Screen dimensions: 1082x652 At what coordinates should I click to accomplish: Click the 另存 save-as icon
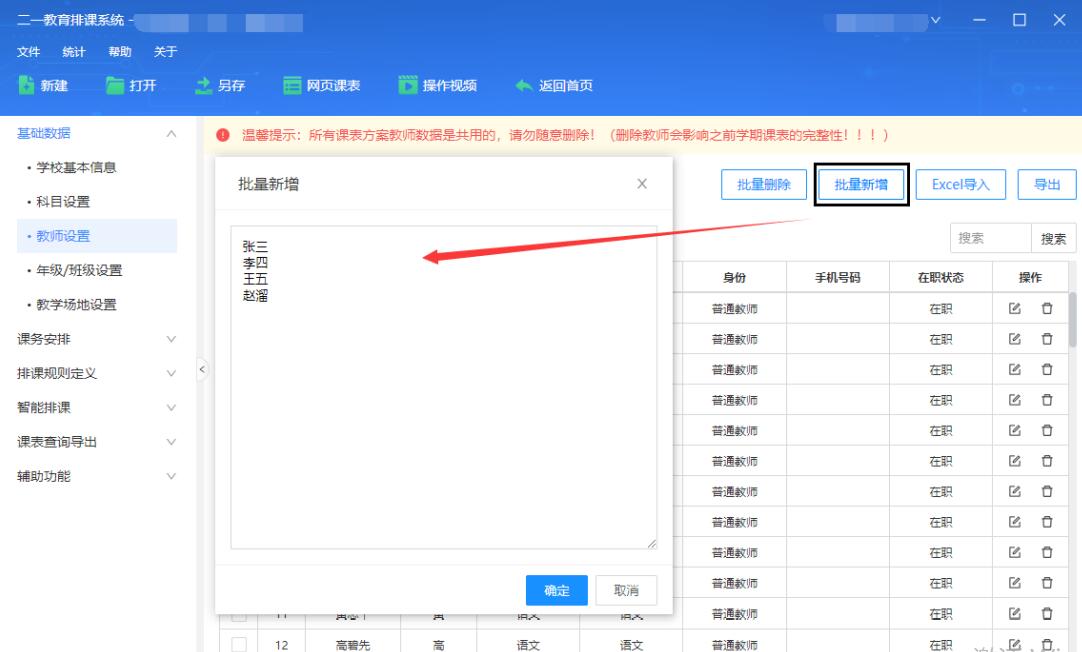click(x=204, y=85)
